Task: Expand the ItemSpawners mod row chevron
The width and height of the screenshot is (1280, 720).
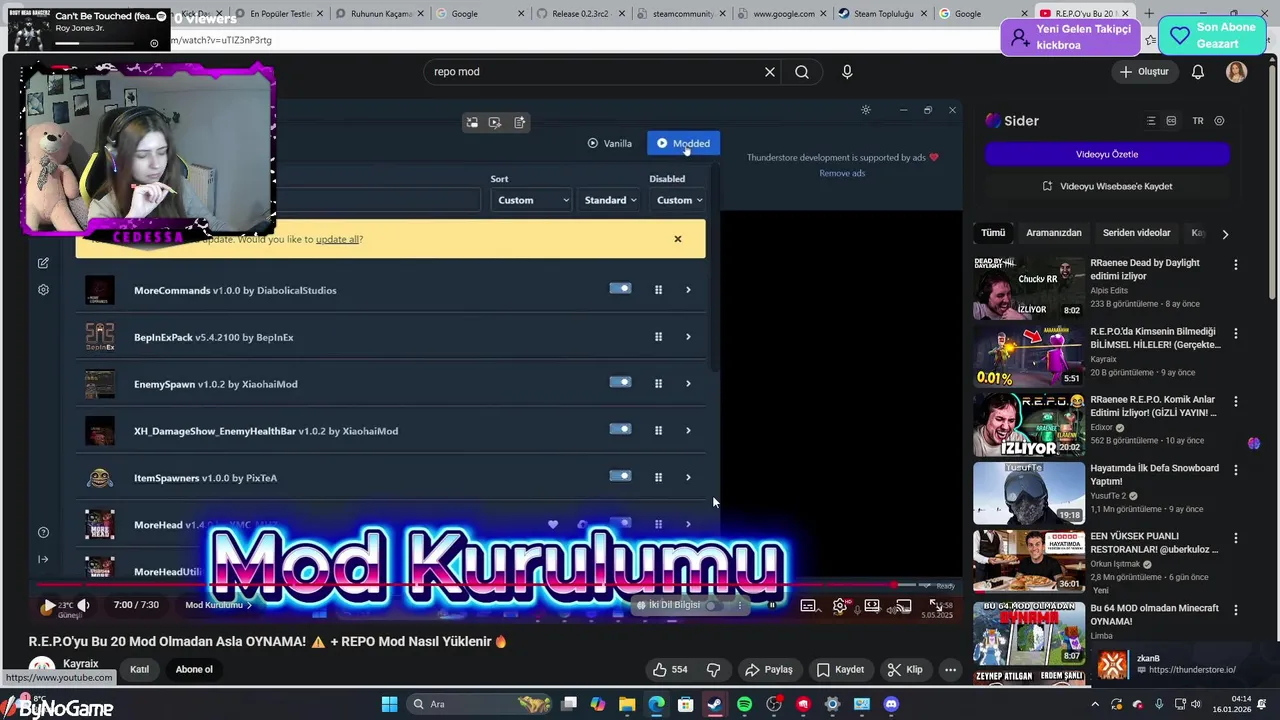Action: 688,478
